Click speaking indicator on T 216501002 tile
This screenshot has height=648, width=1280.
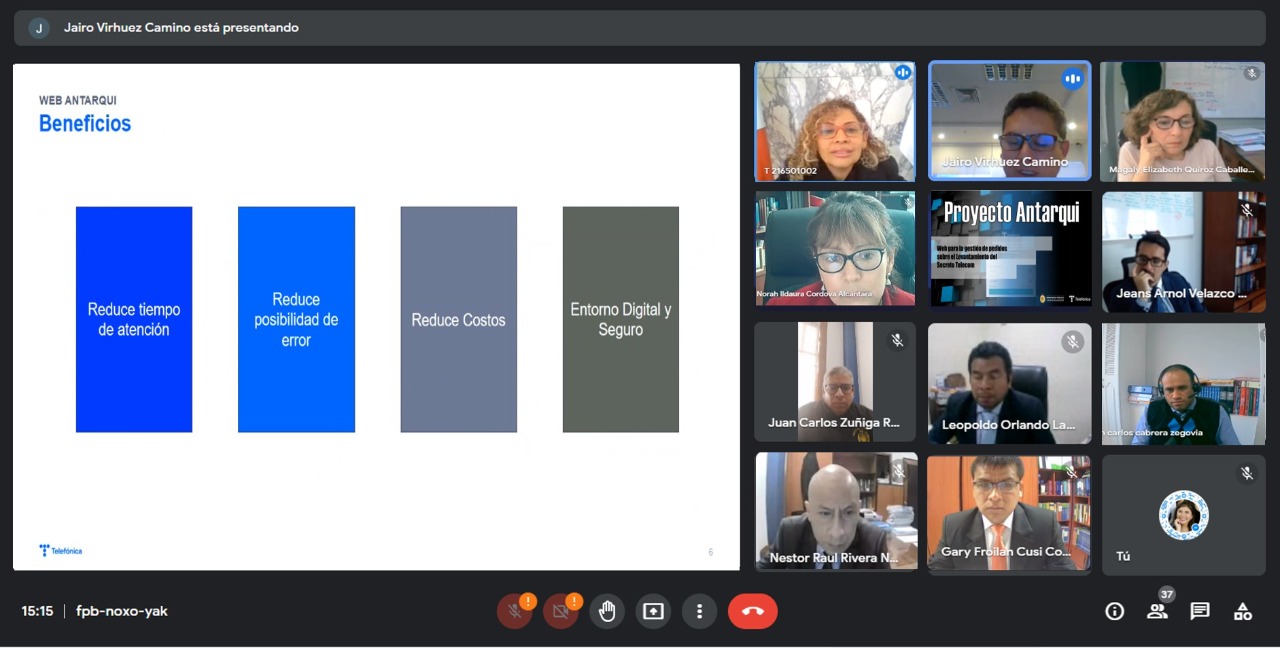(903, 72)
